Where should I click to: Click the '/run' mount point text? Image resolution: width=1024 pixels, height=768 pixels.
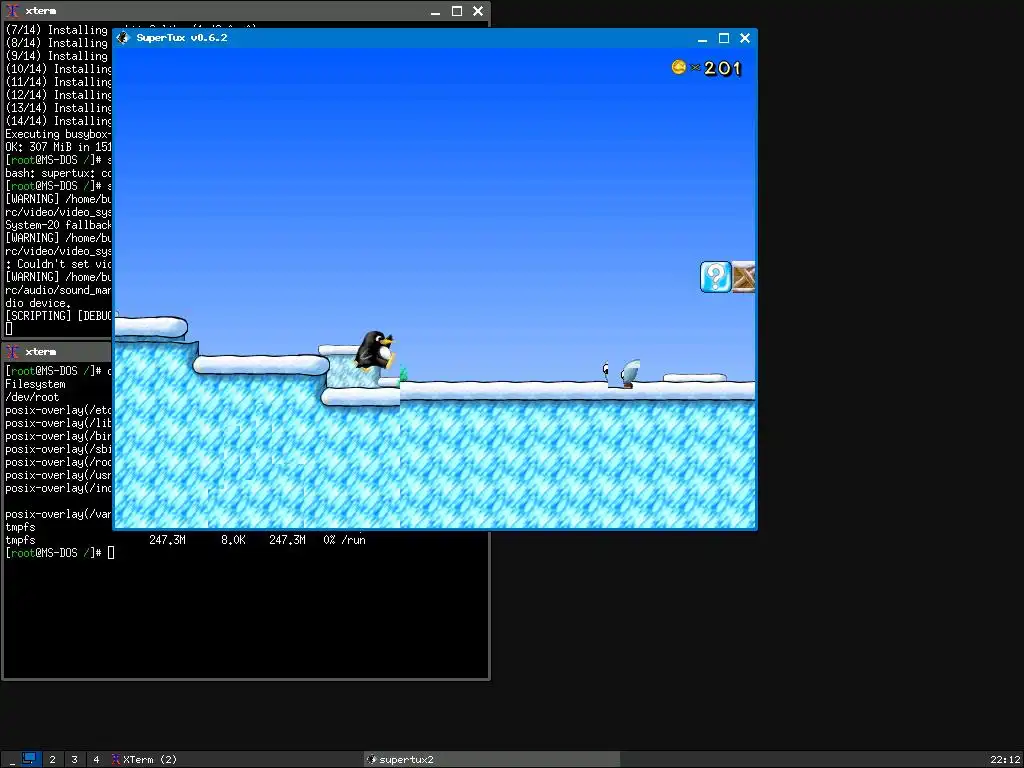(353, 540)
